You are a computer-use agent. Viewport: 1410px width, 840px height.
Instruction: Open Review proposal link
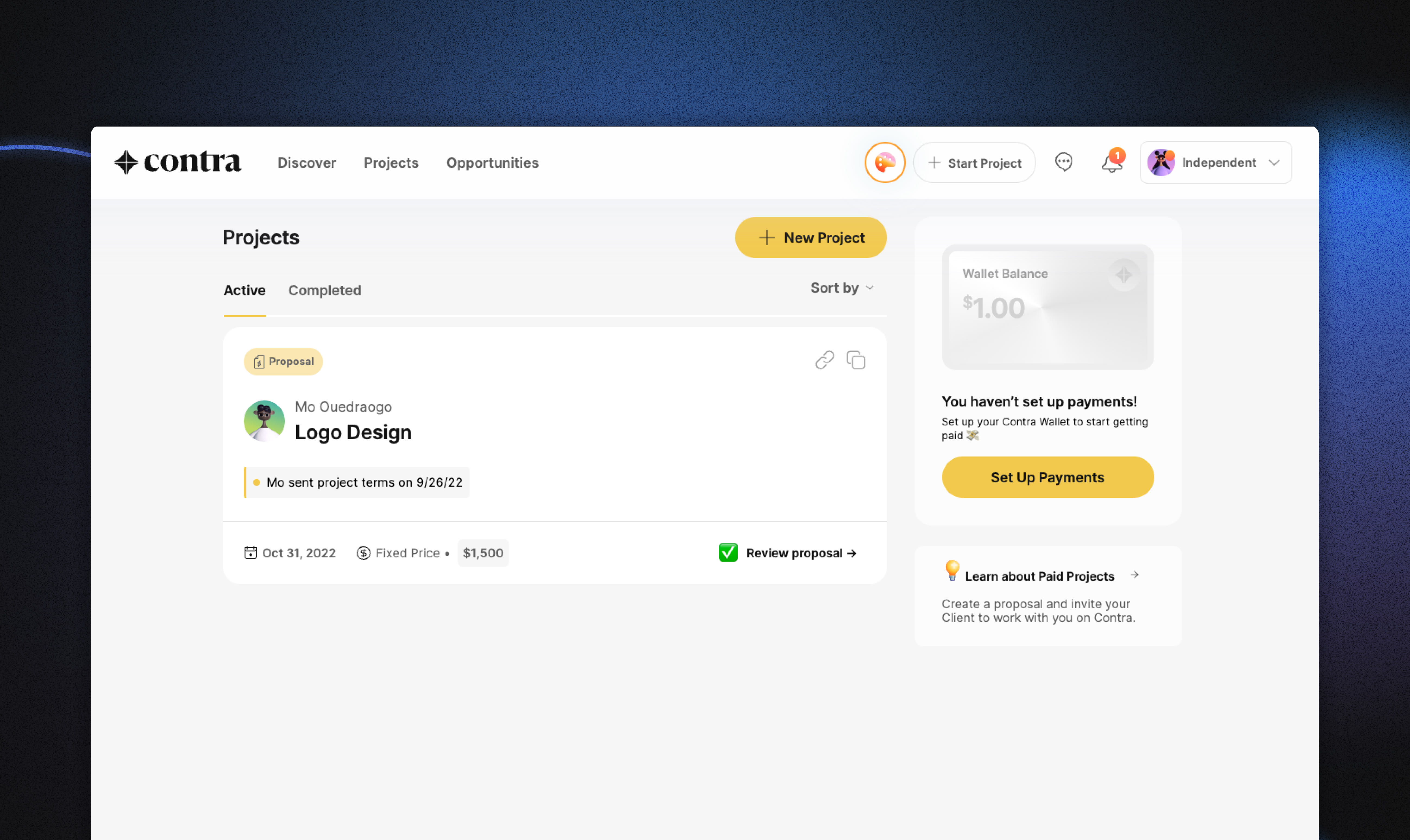[801, 553]
